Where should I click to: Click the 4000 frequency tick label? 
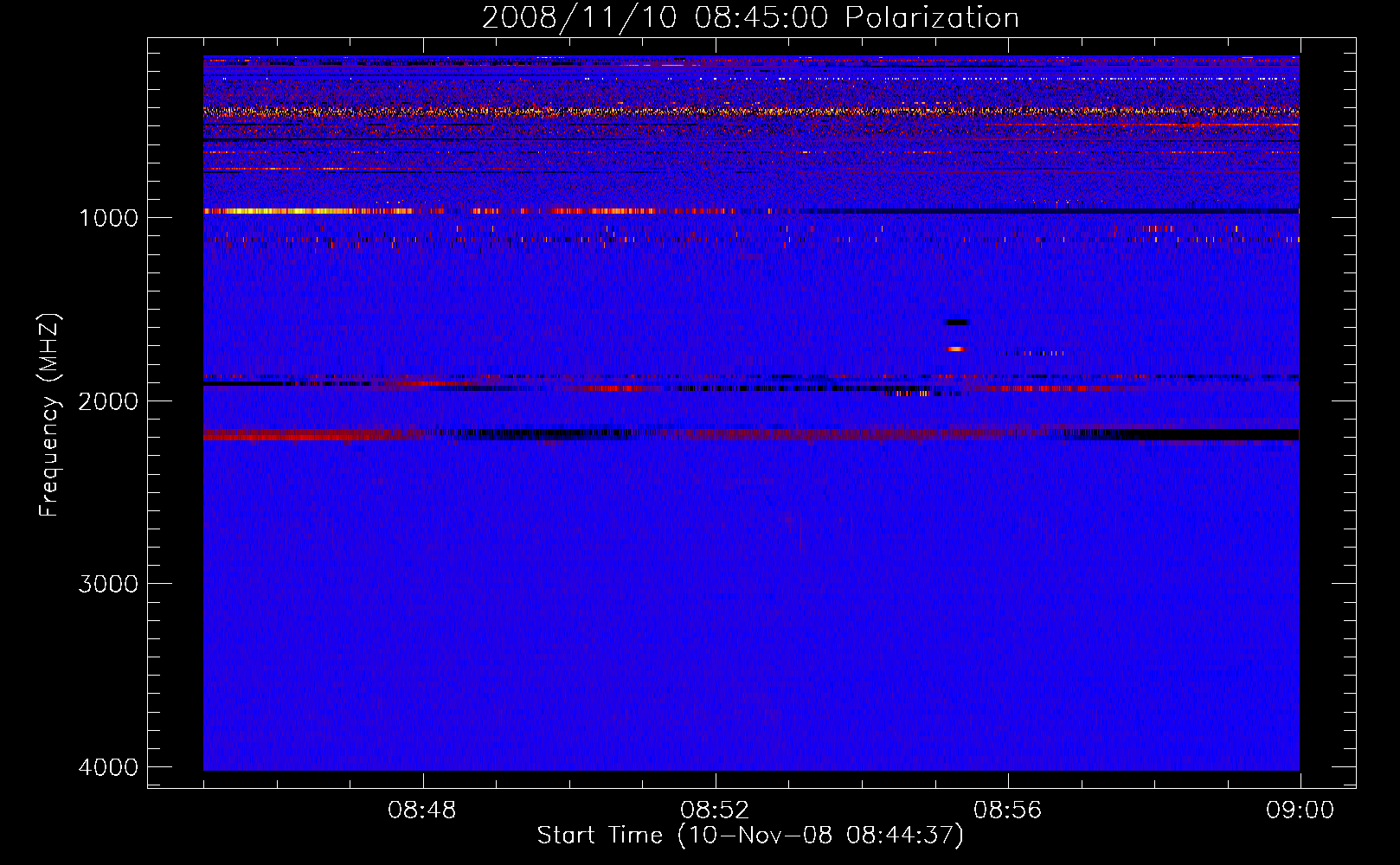(108, 767)
